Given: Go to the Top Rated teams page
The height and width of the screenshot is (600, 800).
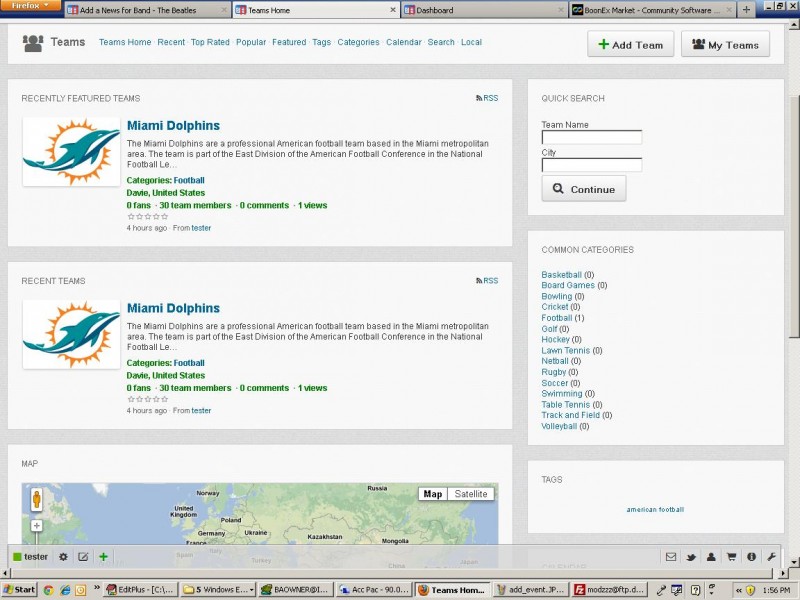Looking at the screenshot, I should point(210,42).
